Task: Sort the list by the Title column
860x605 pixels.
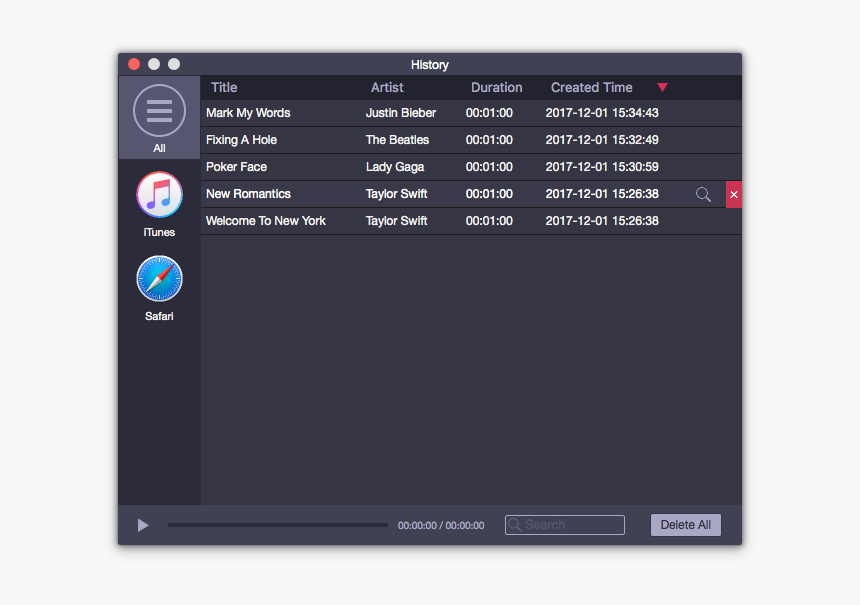Action: point(222,87)
